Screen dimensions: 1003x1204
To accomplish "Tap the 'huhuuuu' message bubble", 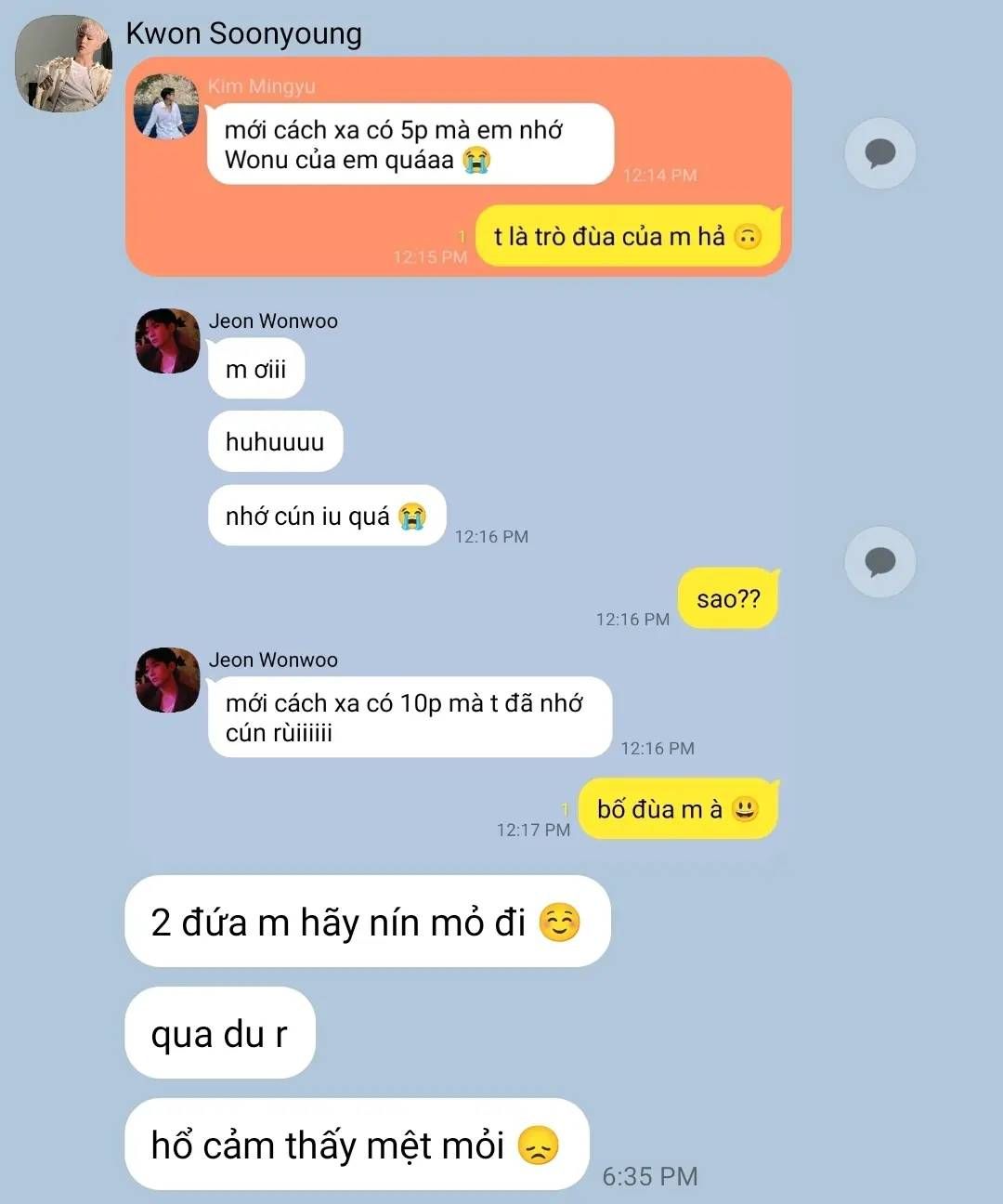I will pos(275,441).
